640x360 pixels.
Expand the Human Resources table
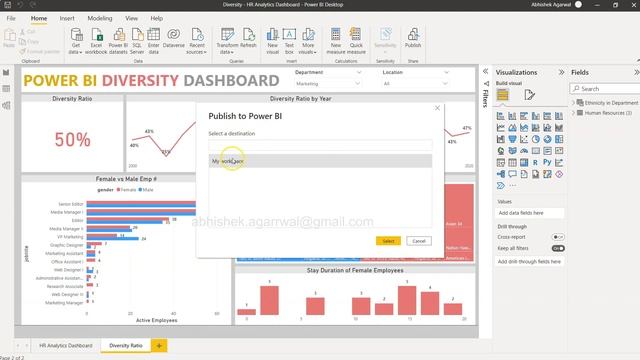573,113
